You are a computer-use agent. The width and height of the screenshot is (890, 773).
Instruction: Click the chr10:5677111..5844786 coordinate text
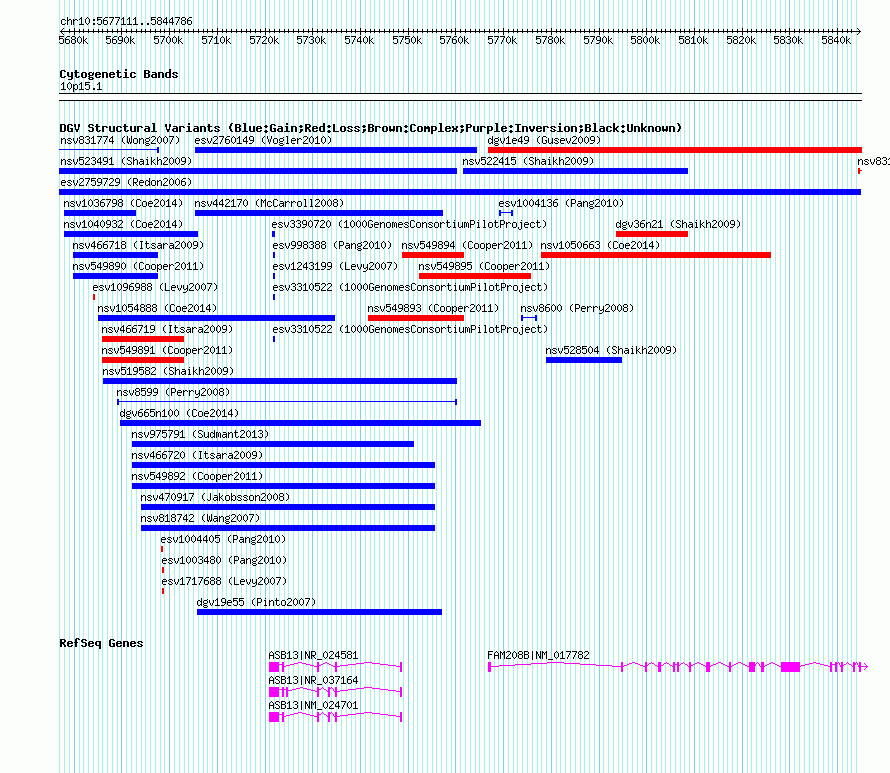coord(126,22)
